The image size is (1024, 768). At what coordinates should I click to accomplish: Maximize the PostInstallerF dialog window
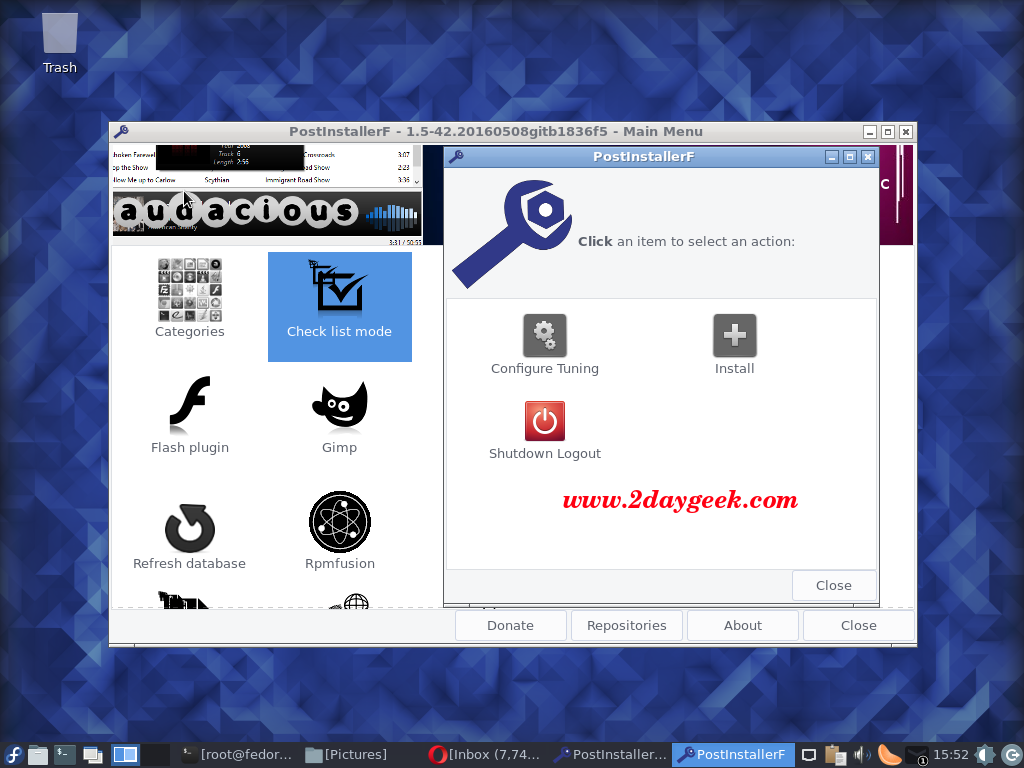(850, 157)
